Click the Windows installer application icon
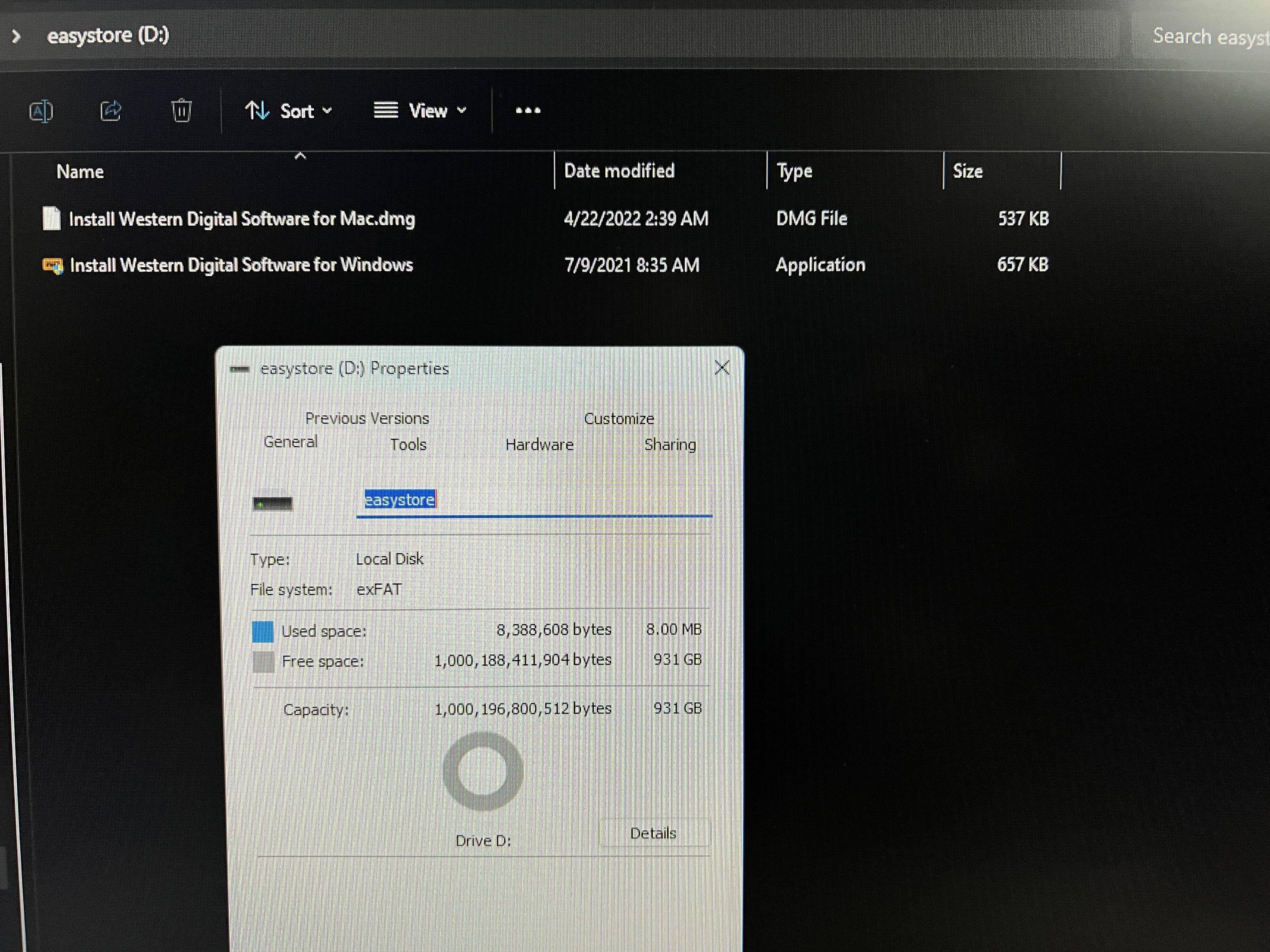The image size is (1270, 952). coord(53,266)
